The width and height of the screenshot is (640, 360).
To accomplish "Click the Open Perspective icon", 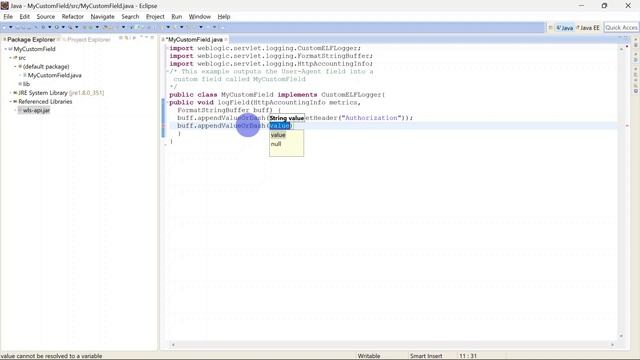I will pyautogui.click(x=550, y=28).
